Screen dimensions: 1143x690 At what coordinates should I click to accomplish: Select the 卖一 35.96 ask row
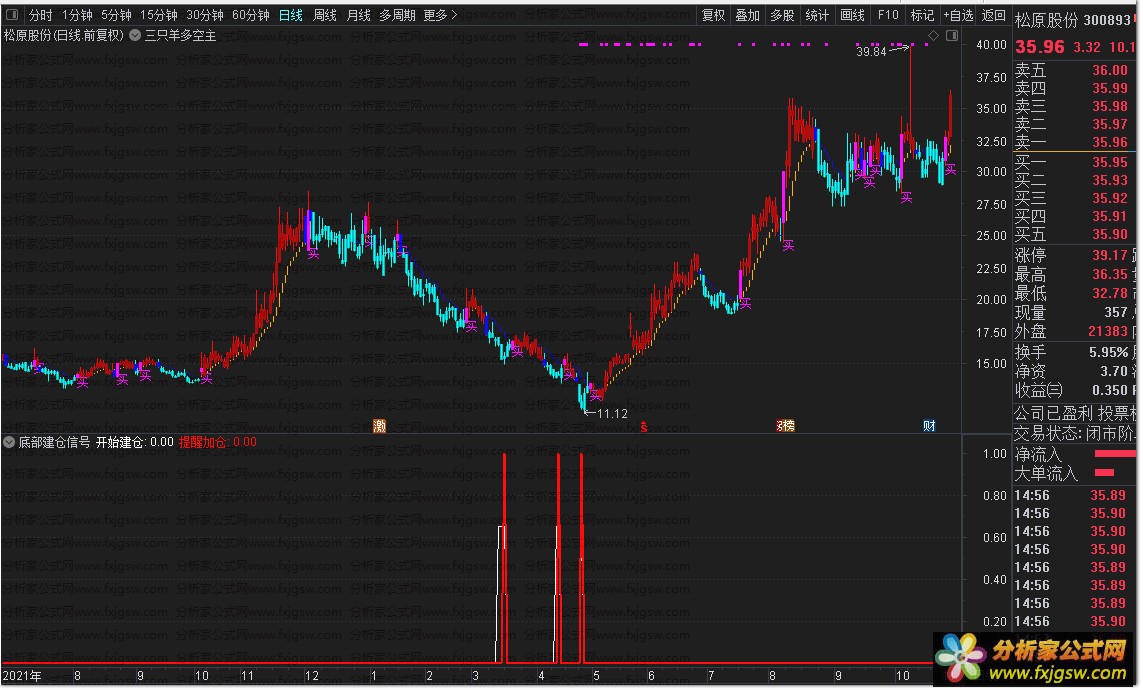click(x=1074, y=142)
